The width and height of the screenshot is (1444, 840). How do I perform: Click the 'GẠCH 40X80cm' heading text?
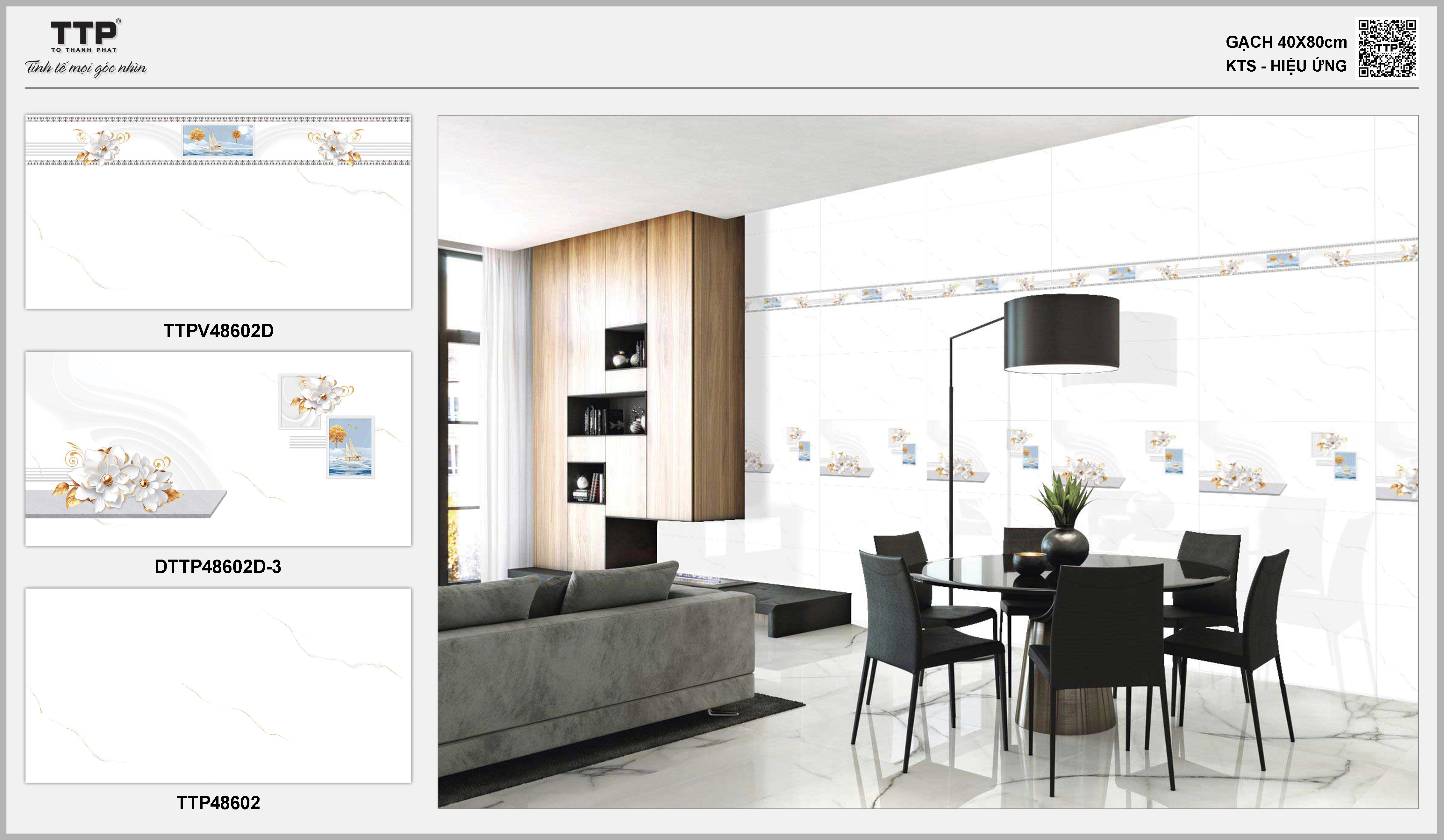point(1286,42)
